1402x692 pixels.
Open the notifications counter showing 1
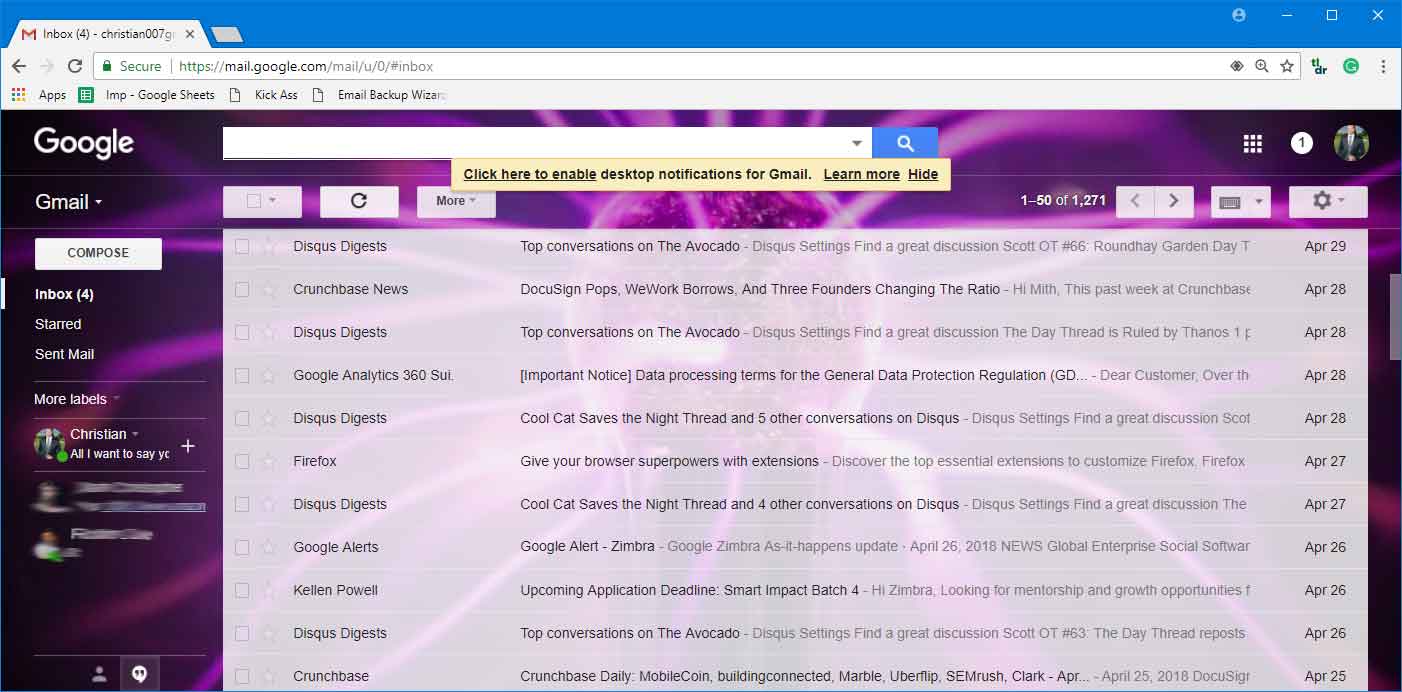click(1301, 143)
